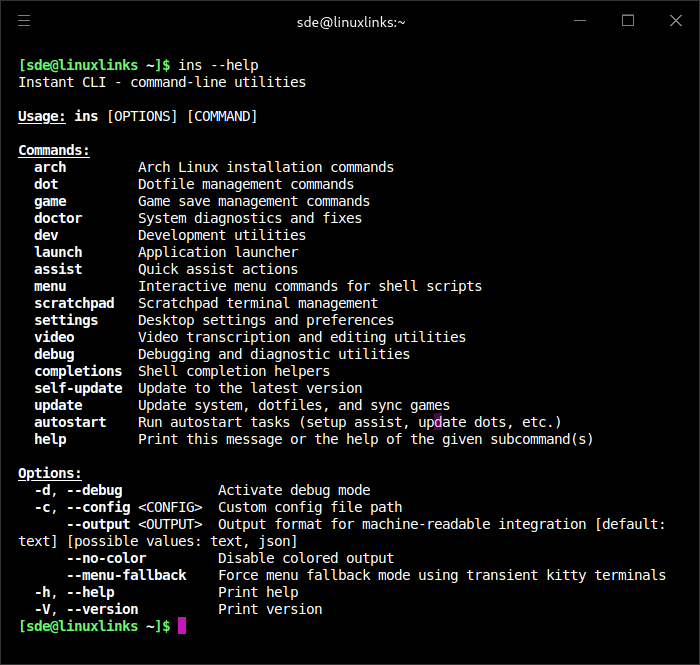Click the '--no-color' option text

[x=106, y=558]
